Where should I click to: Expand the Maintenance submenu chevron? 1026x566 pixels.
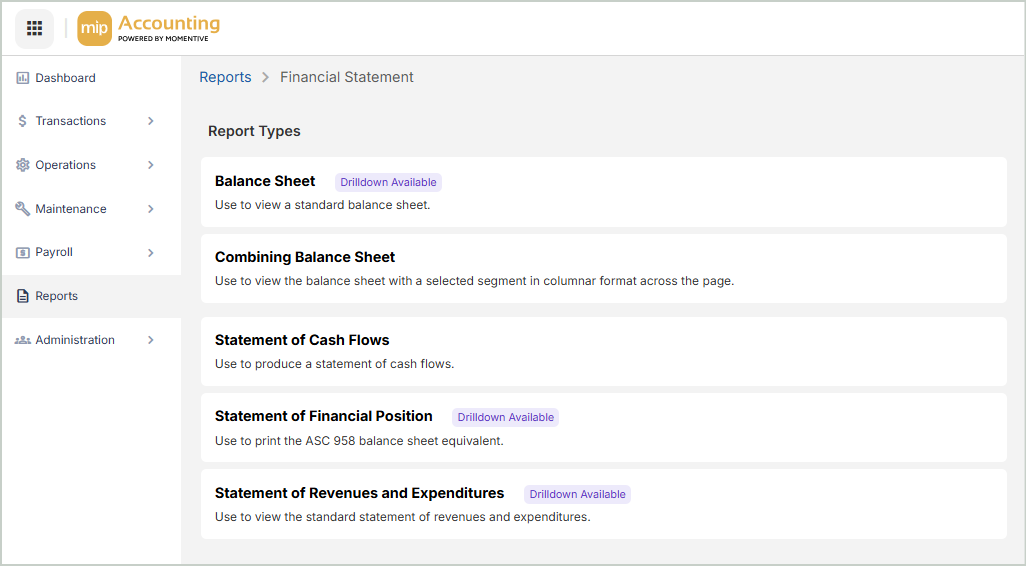[x=151, y=209]
